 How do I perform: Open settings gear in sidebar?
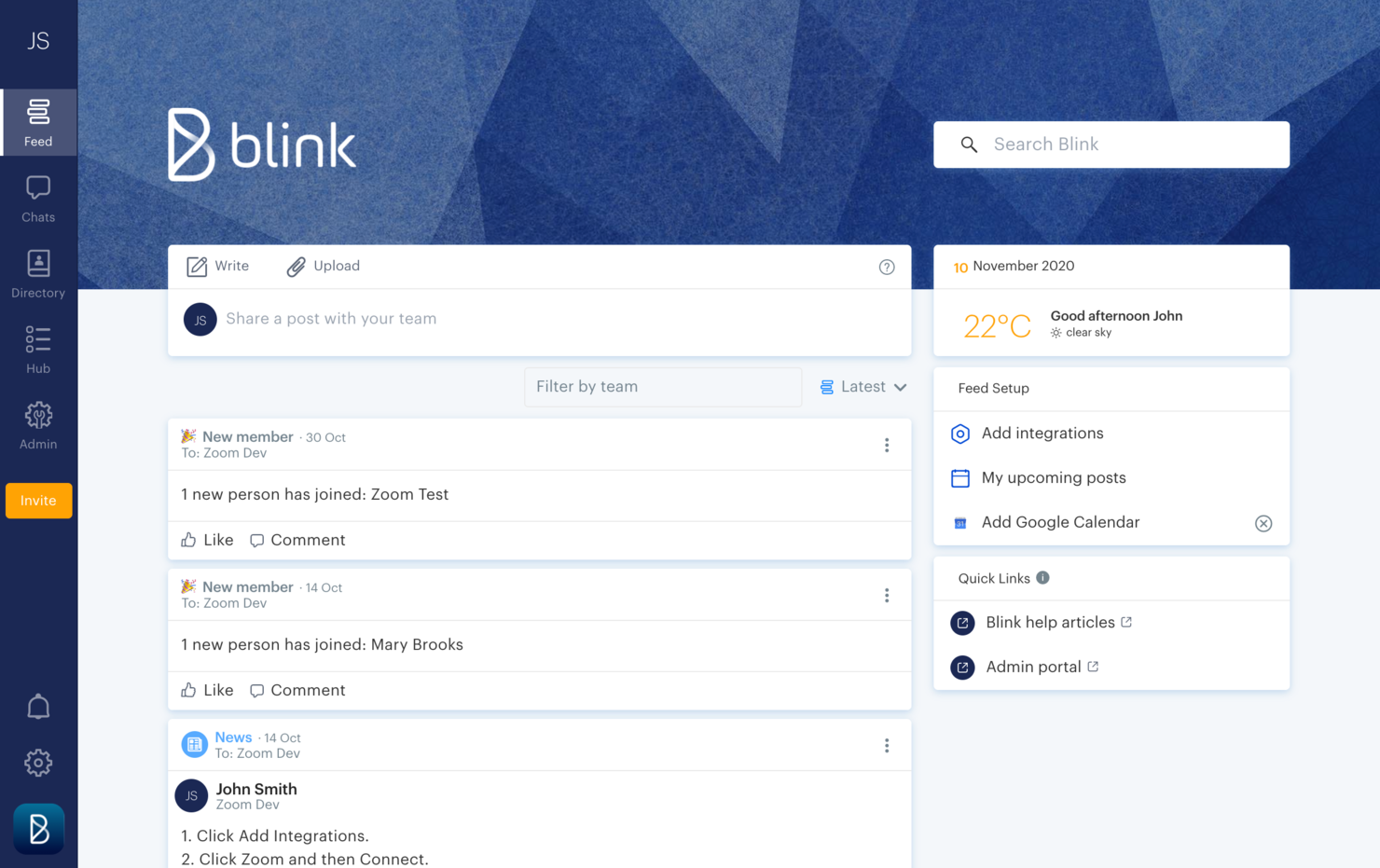tap(38, 763)
